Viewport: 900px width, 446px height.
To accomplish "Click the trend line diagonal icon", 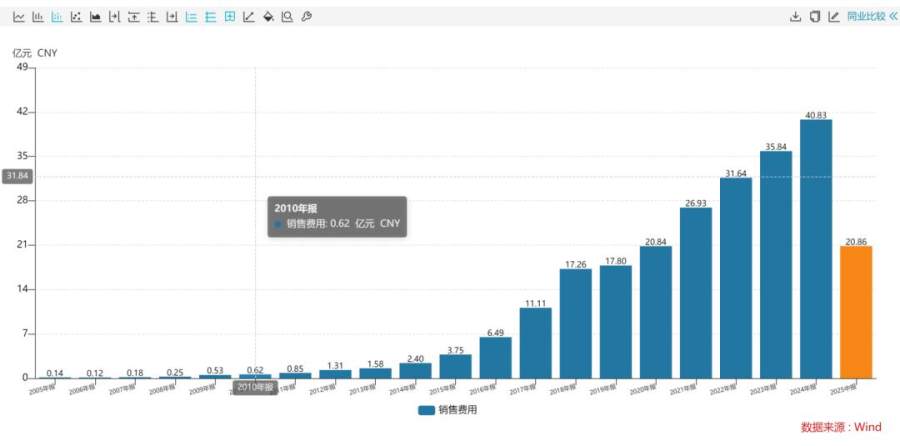I will [249, 17].
